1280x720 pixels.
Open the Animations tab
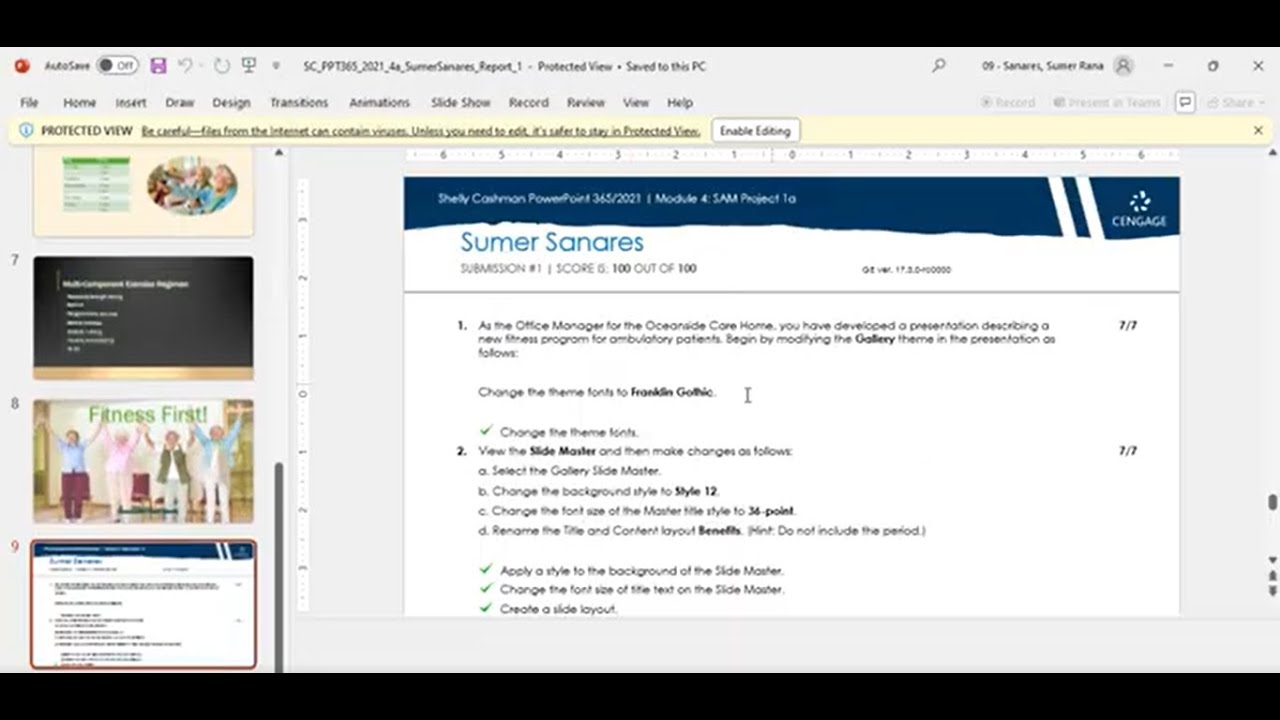pyautogui.click(x=380, y=103)
